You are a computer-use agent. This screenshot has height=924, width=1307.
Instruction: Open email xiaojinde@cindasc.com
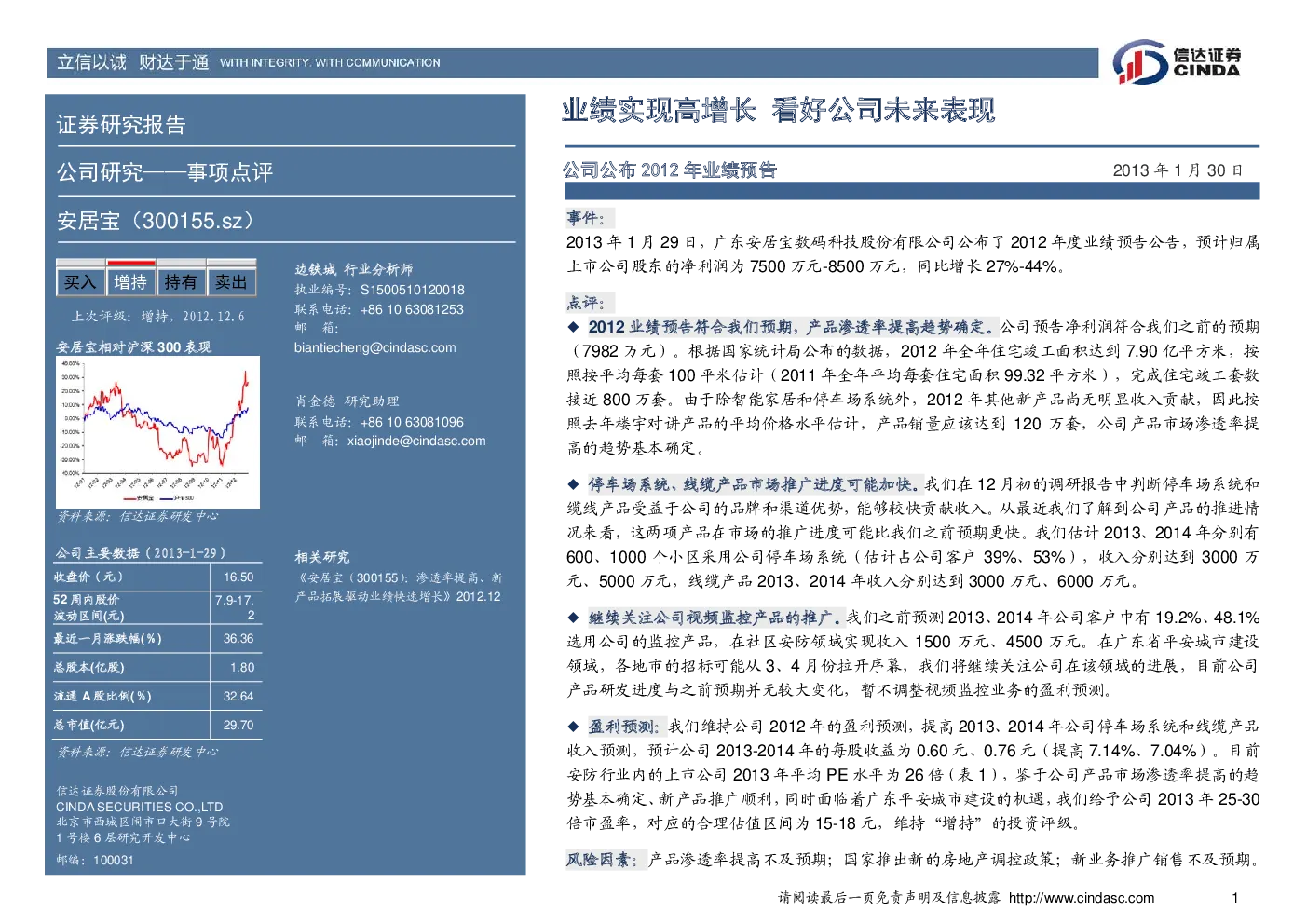click(416, 441)
